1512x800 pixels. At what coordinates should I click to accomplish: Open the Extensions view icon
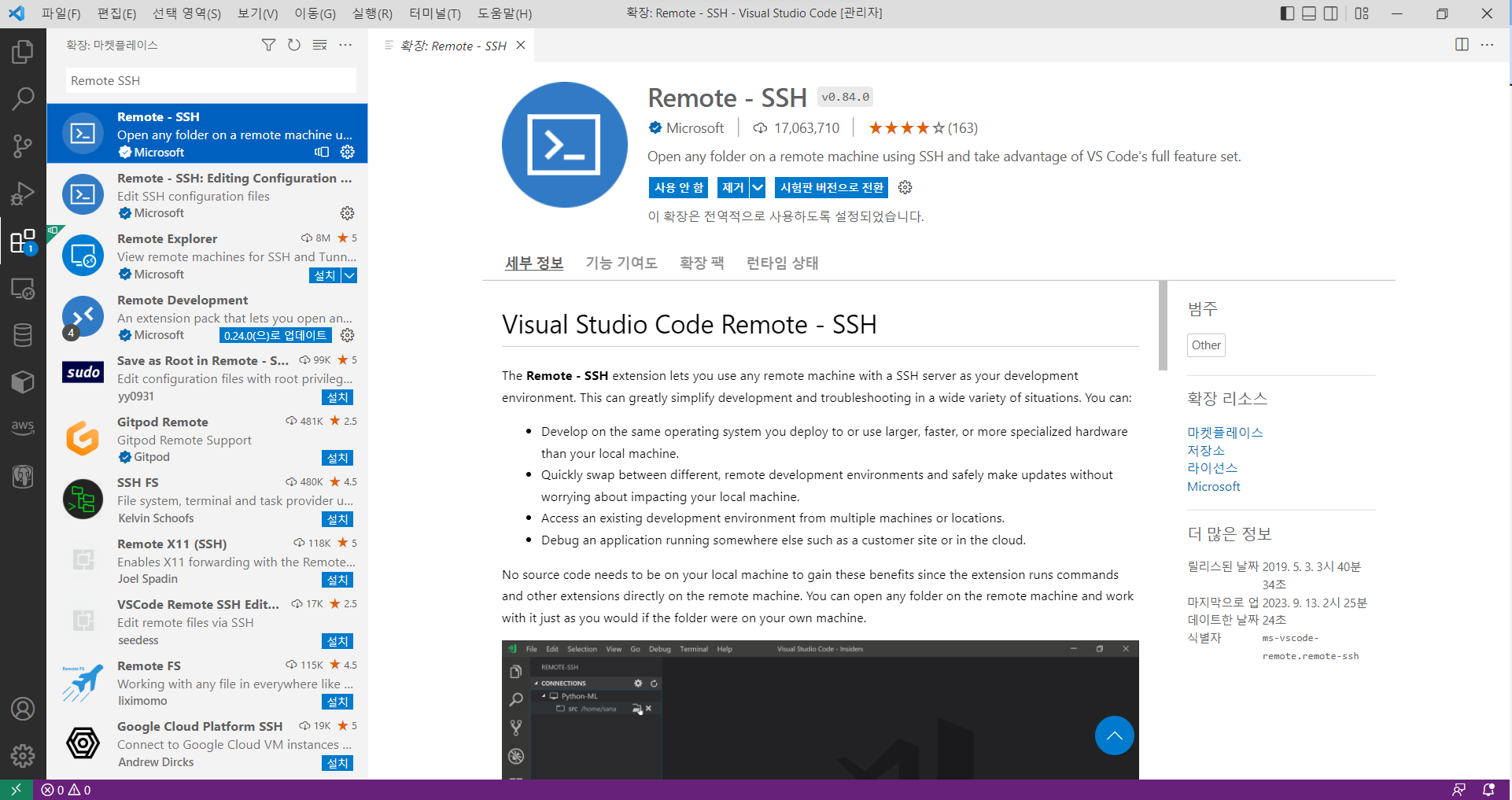[x=23, y=241]
